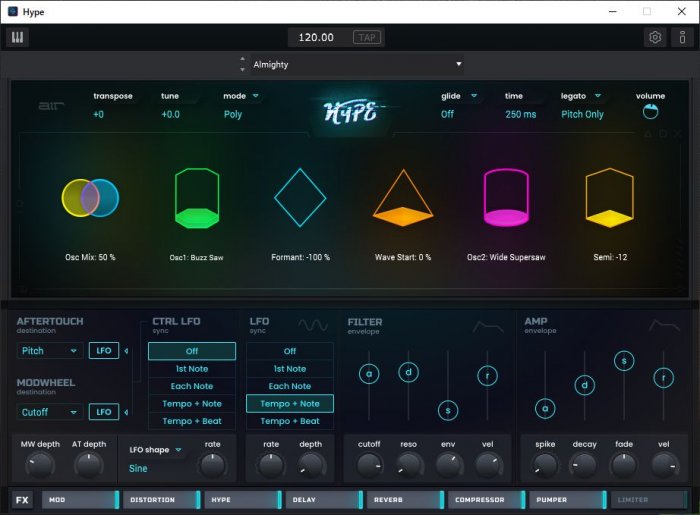Toggle the Aftertouch LFO button
This screenshot has width=700, height=515.
coord(103,351)
